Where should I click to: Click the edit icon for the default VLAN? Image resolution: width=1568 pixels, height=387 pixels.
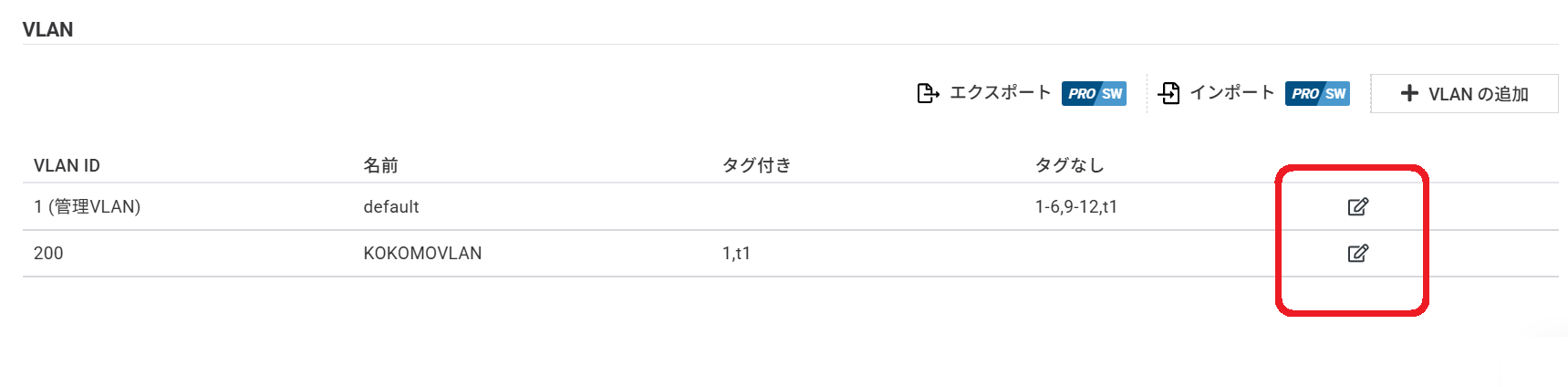[1357, 207]
